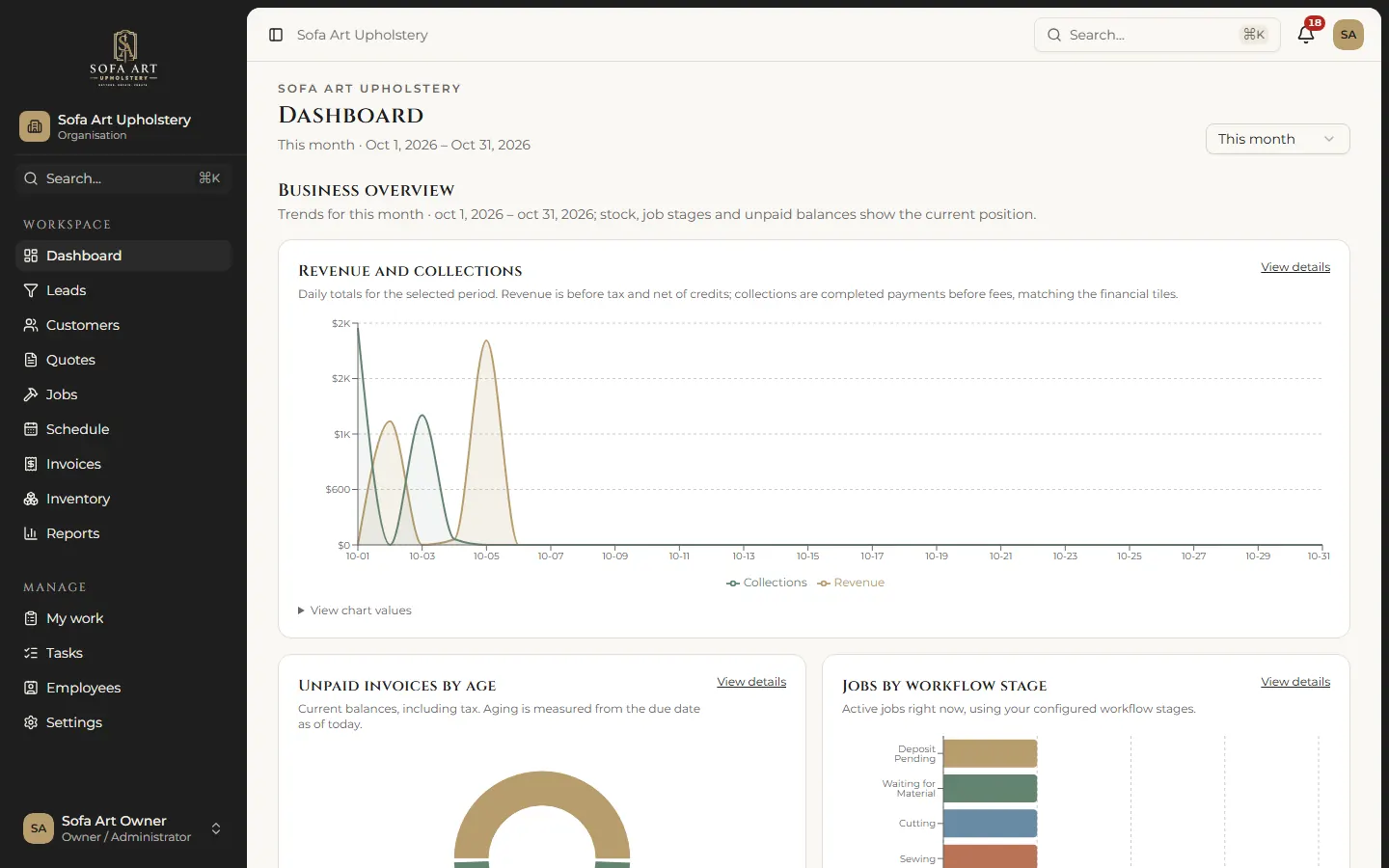The height and width of the screenshot is (868, 1389).
Task: Click the sidebar search magnifier icon
Action: [31, 178]
